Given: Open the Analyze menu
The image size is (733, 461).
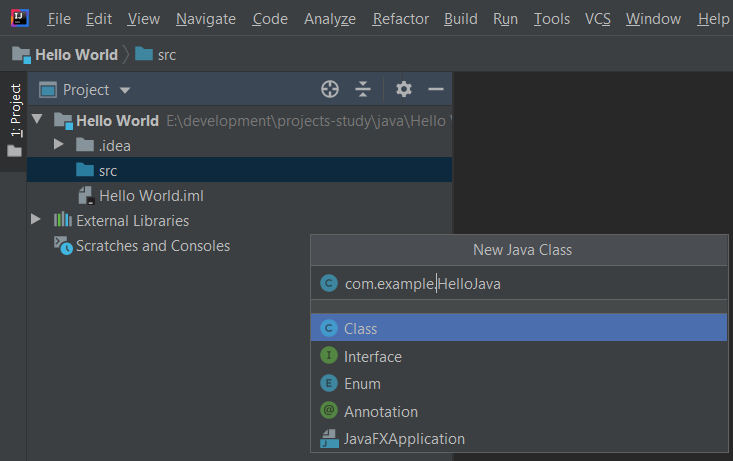Looking at the screenshot, I should tap(330, 19).
